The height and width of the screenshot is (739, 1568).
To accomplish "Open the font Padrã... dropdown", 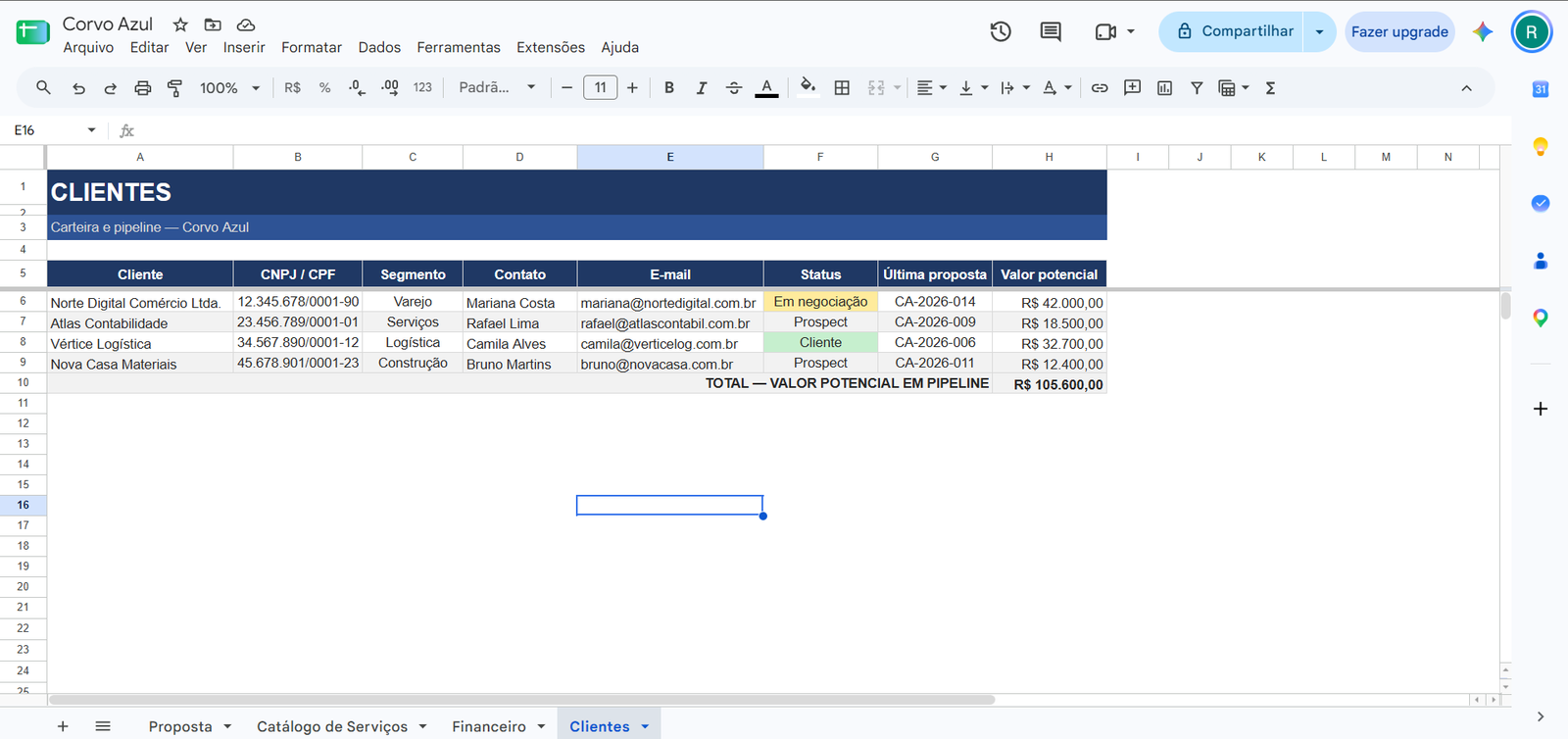I will tap(497, 88).
